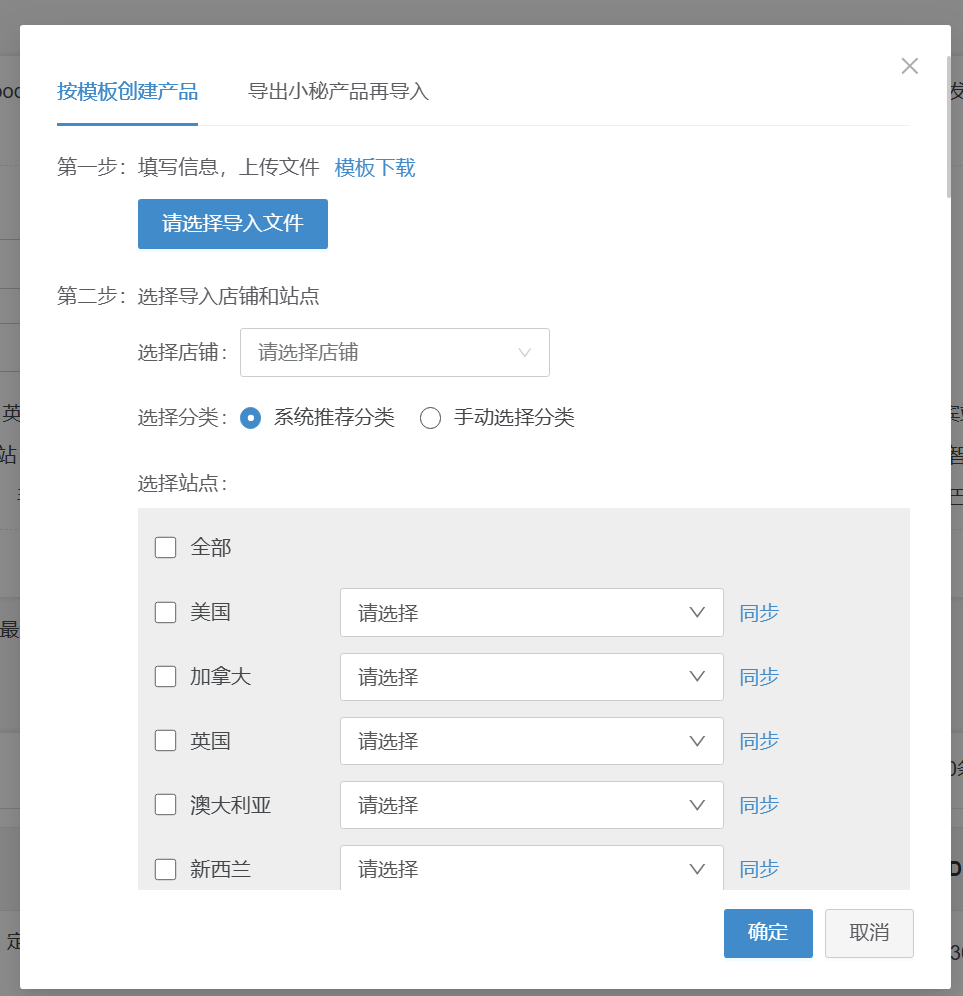This screenshot has width=963, height=996.
Task: Select the 按模板创建产品 tab
Action: point(127,91)
